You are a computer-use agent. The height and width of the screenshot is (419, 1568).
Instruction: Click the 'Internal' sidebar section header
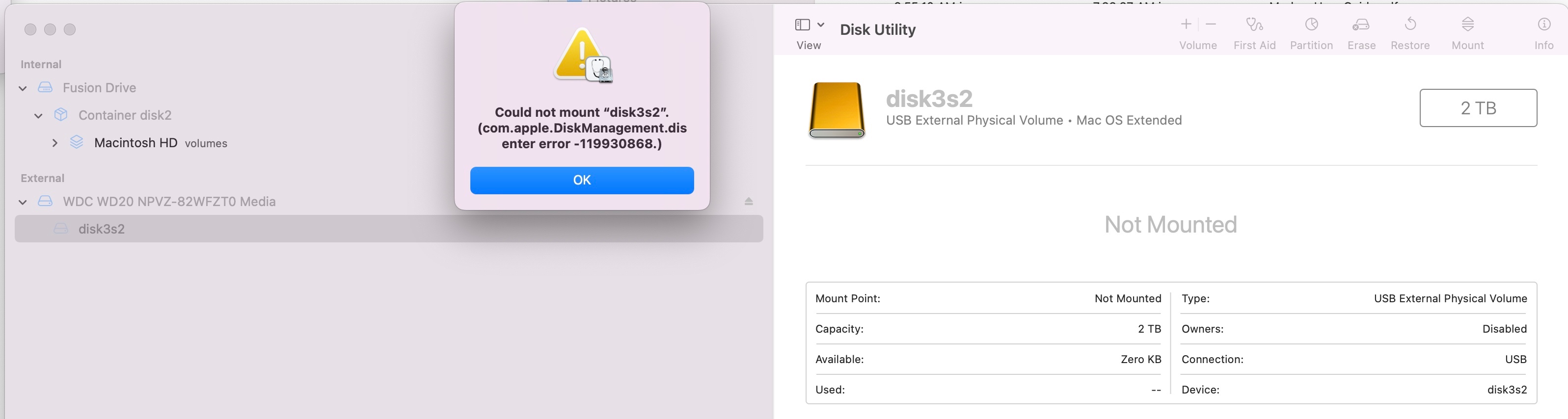click(41, 64)
